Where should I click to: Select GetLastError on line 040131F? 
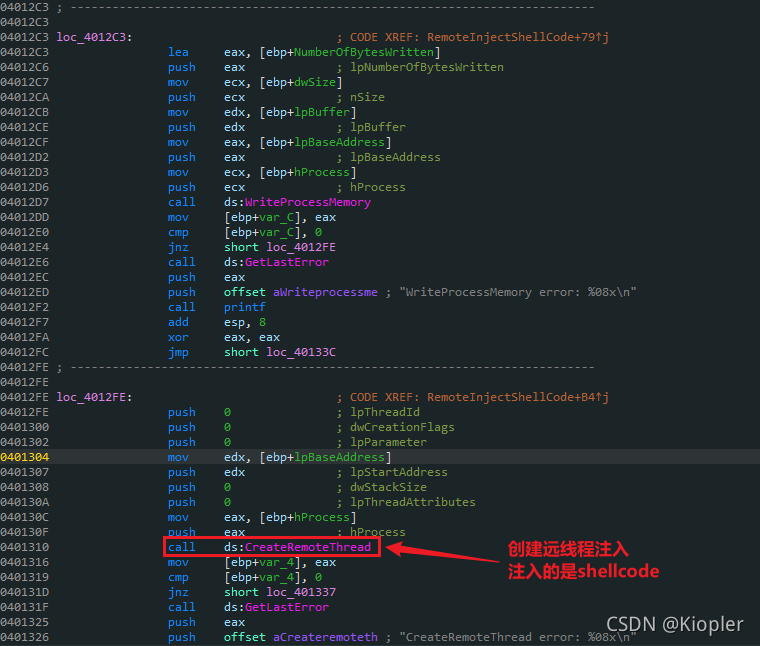287,607
